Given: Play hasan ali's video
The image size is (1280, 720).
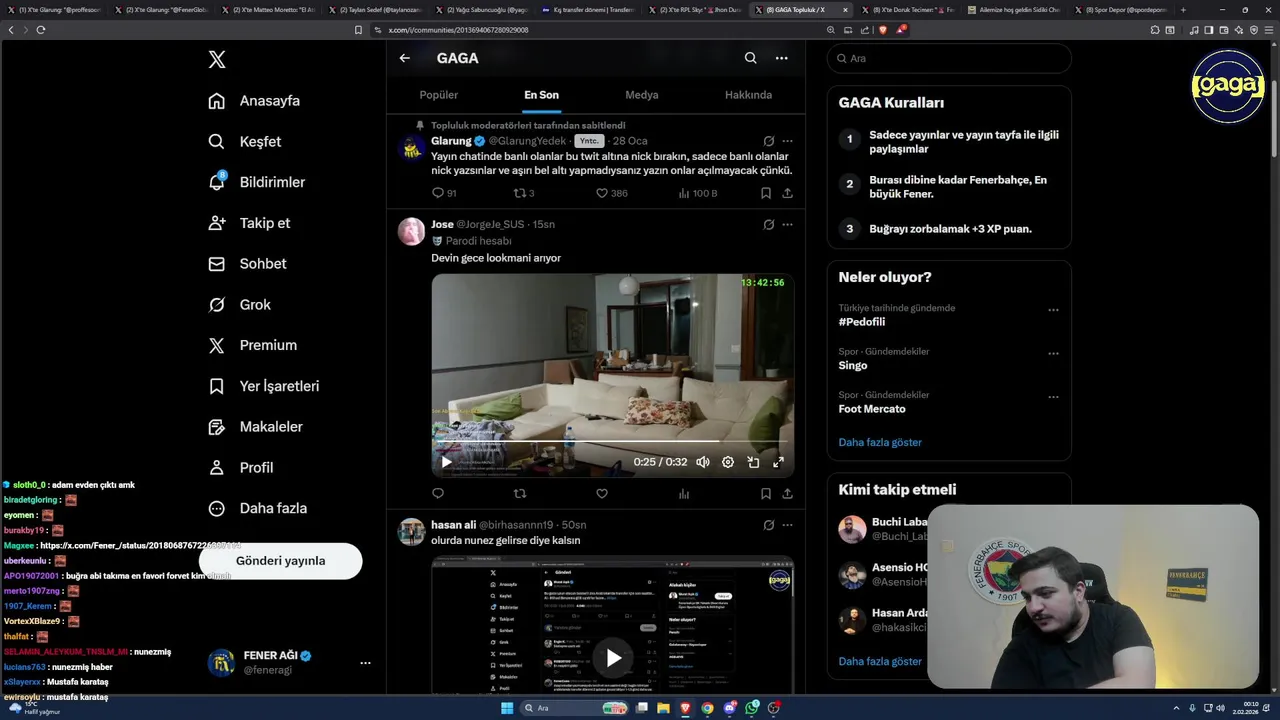Looking at the screenshot, I should (x=613, y=657).
